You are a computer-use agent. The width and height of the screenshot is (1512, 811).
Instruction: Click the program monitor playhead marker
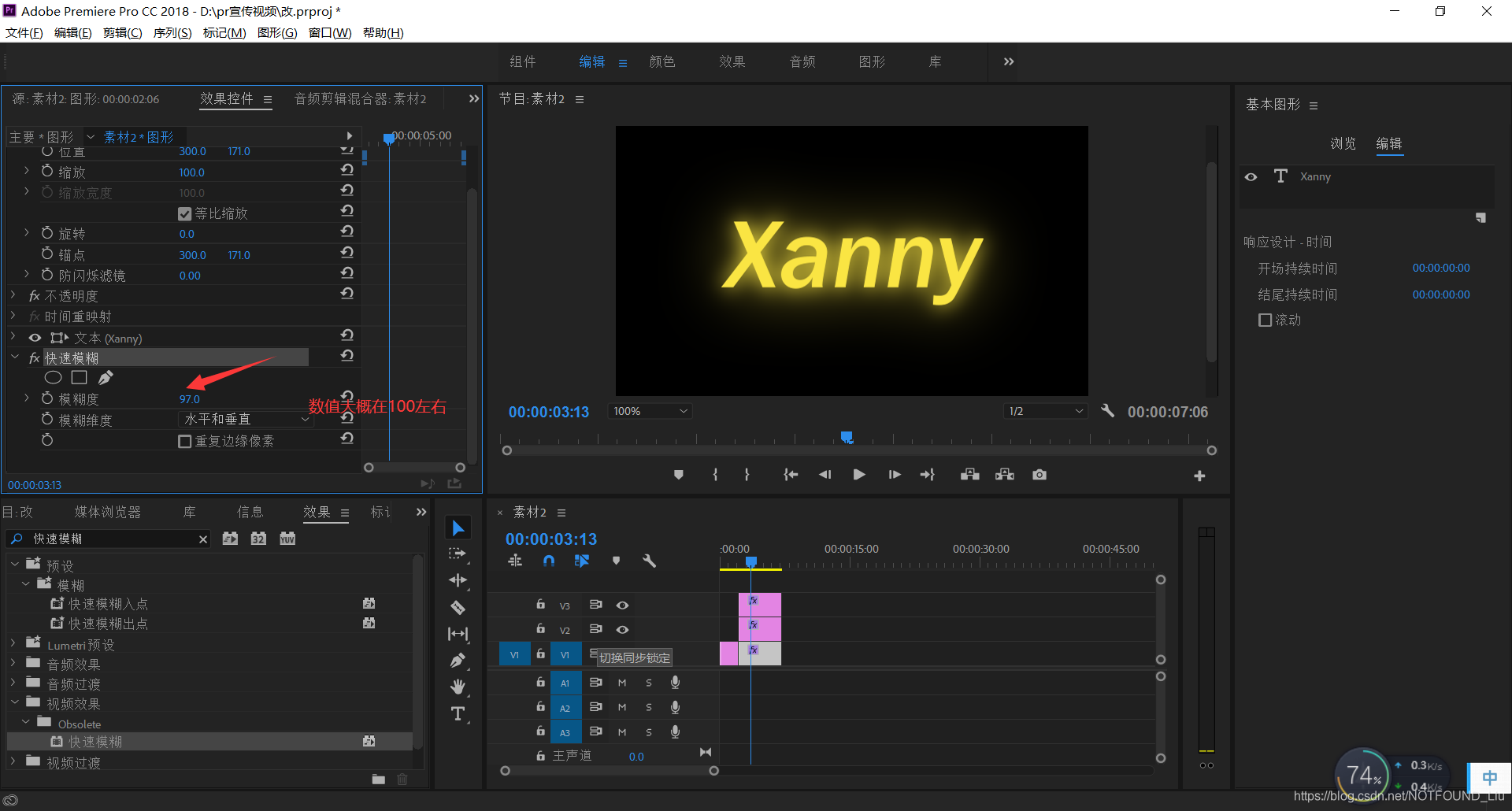tap(847, 436)
